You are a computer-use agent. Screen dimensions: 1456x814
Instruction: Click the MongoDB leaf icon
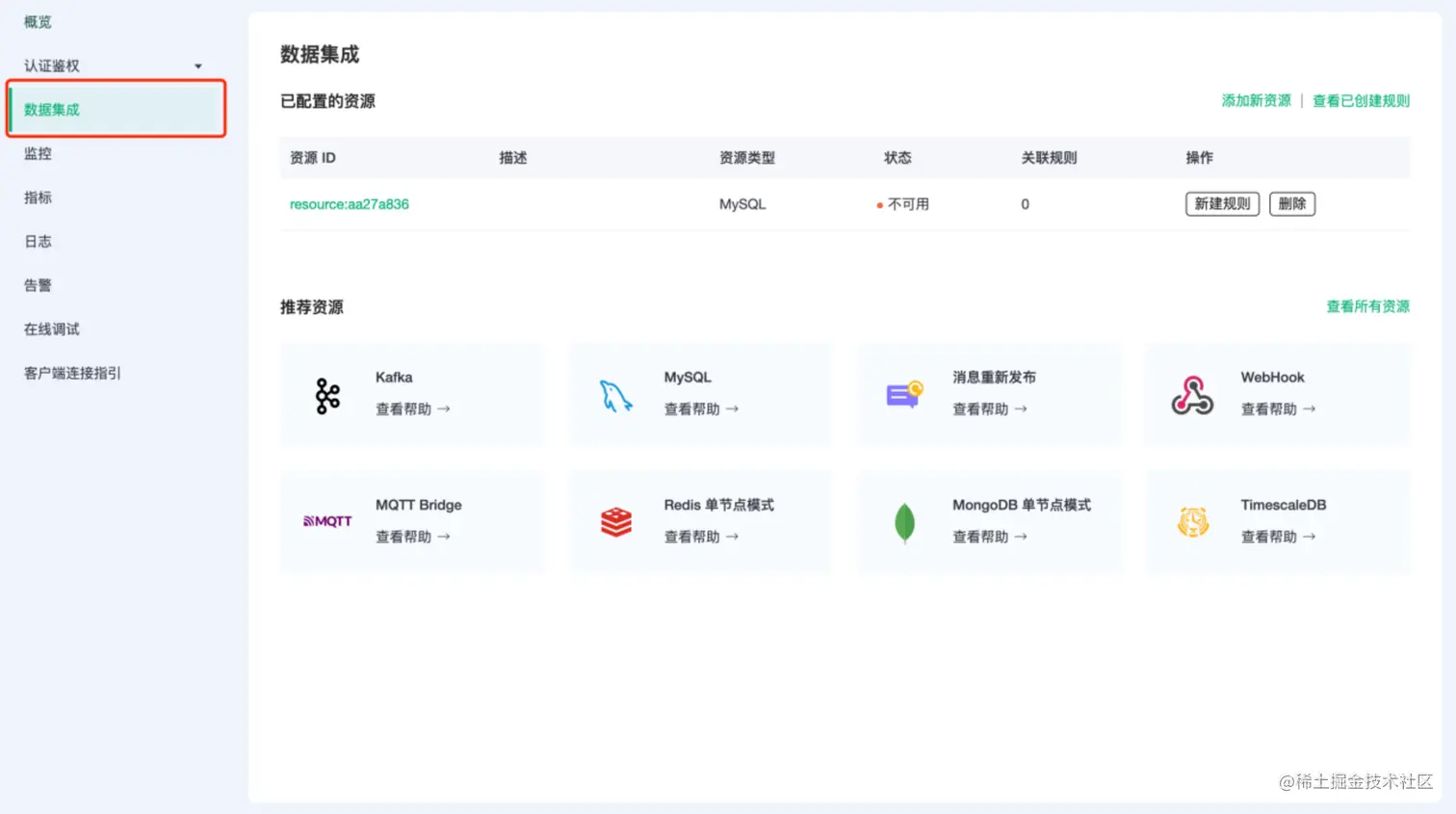[x=902, y=520]
